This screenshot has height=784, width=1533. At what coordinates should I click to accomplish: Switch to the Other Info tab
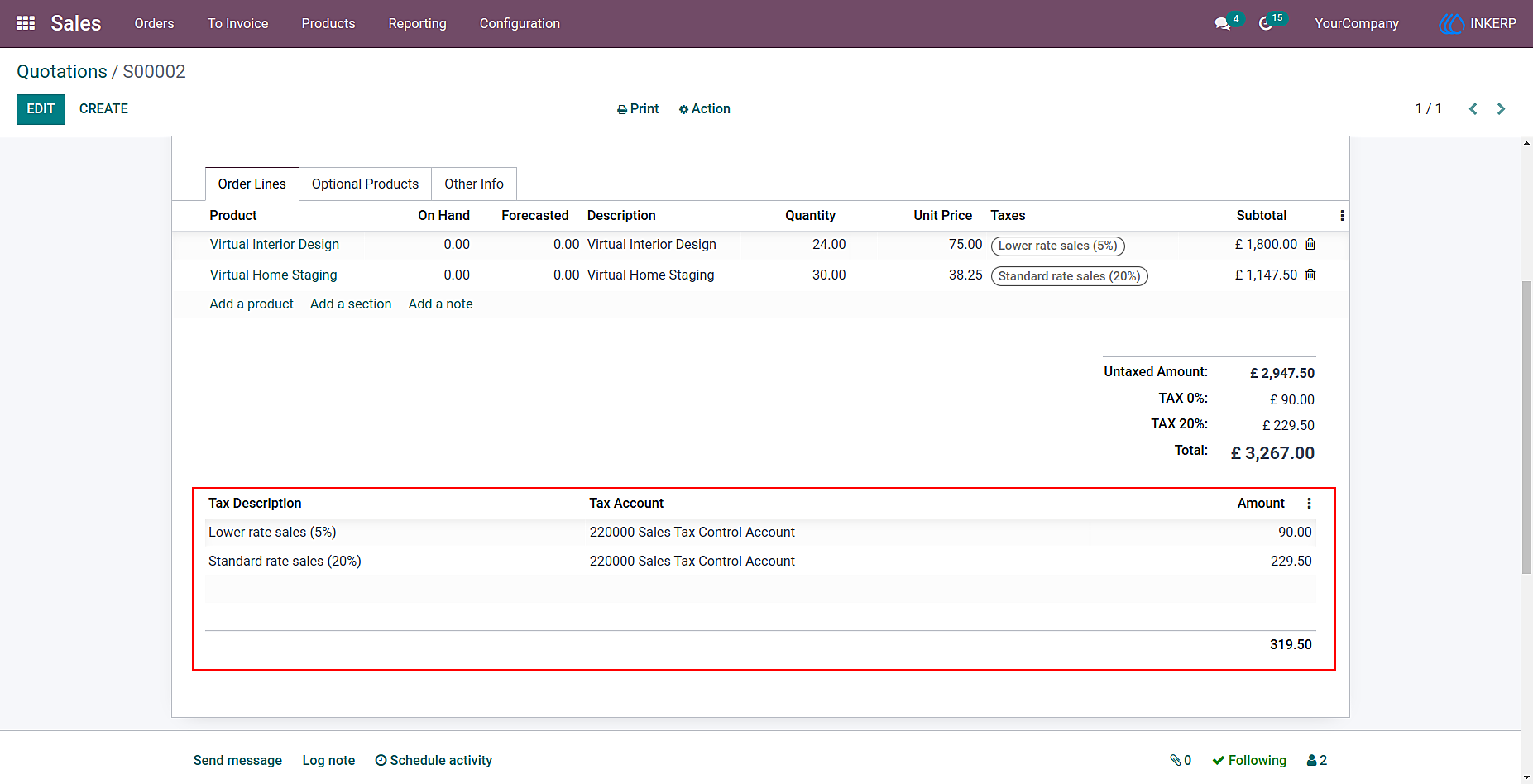coord(474,184)
